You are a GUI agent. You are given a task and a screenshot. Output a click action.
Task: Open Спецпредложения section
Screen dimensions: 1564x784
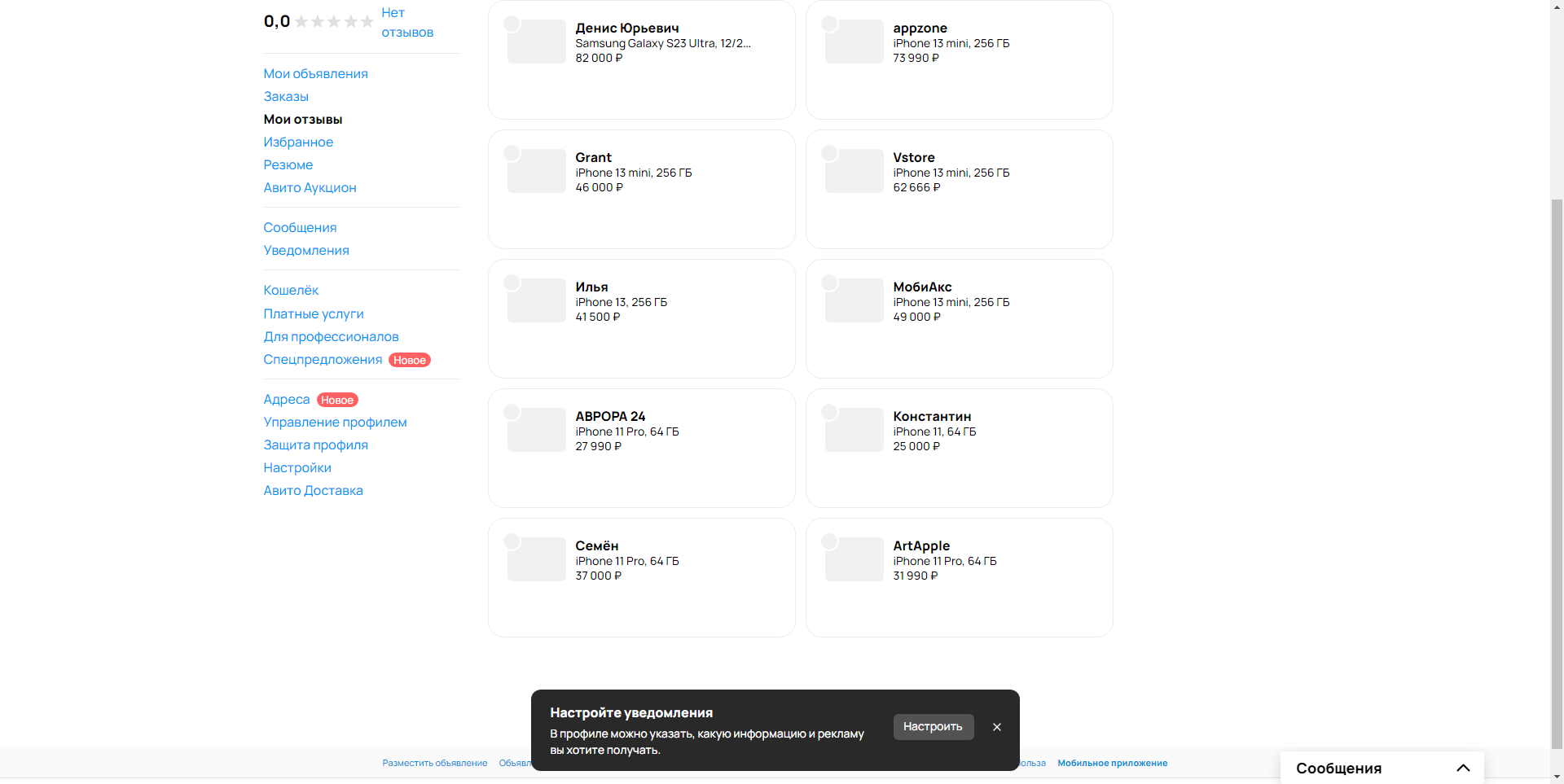(323, 360)
